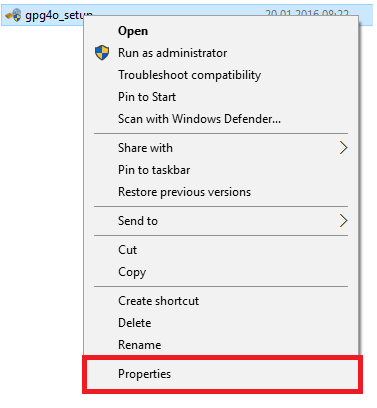Choose Pin to taskbar
The height and width of the screenshot is (408, 377).
(154, 170)
